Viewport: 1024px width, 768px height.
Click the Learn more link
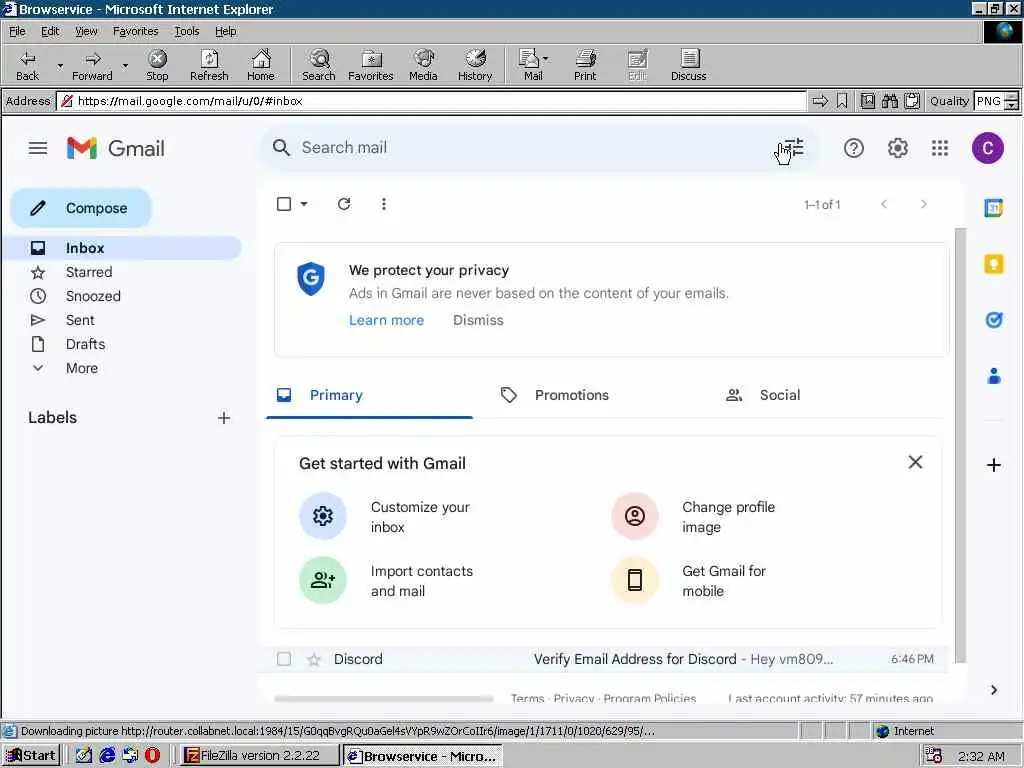pos(386,320)
